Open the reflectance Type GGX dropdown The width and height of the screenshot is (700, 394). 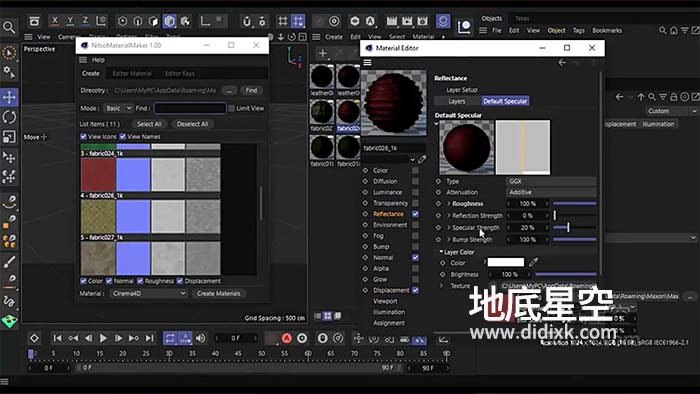point(551,181)
